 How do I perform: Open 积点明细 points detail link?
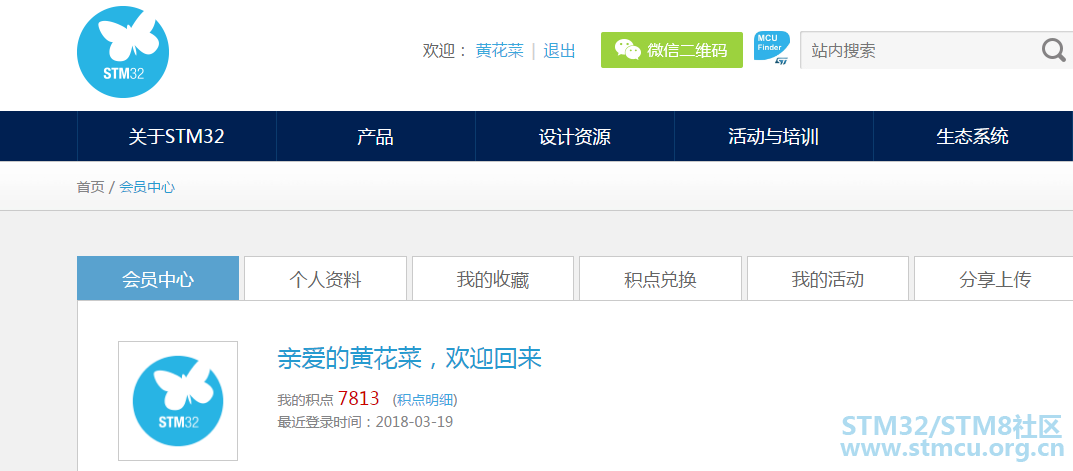pos(425,400)
